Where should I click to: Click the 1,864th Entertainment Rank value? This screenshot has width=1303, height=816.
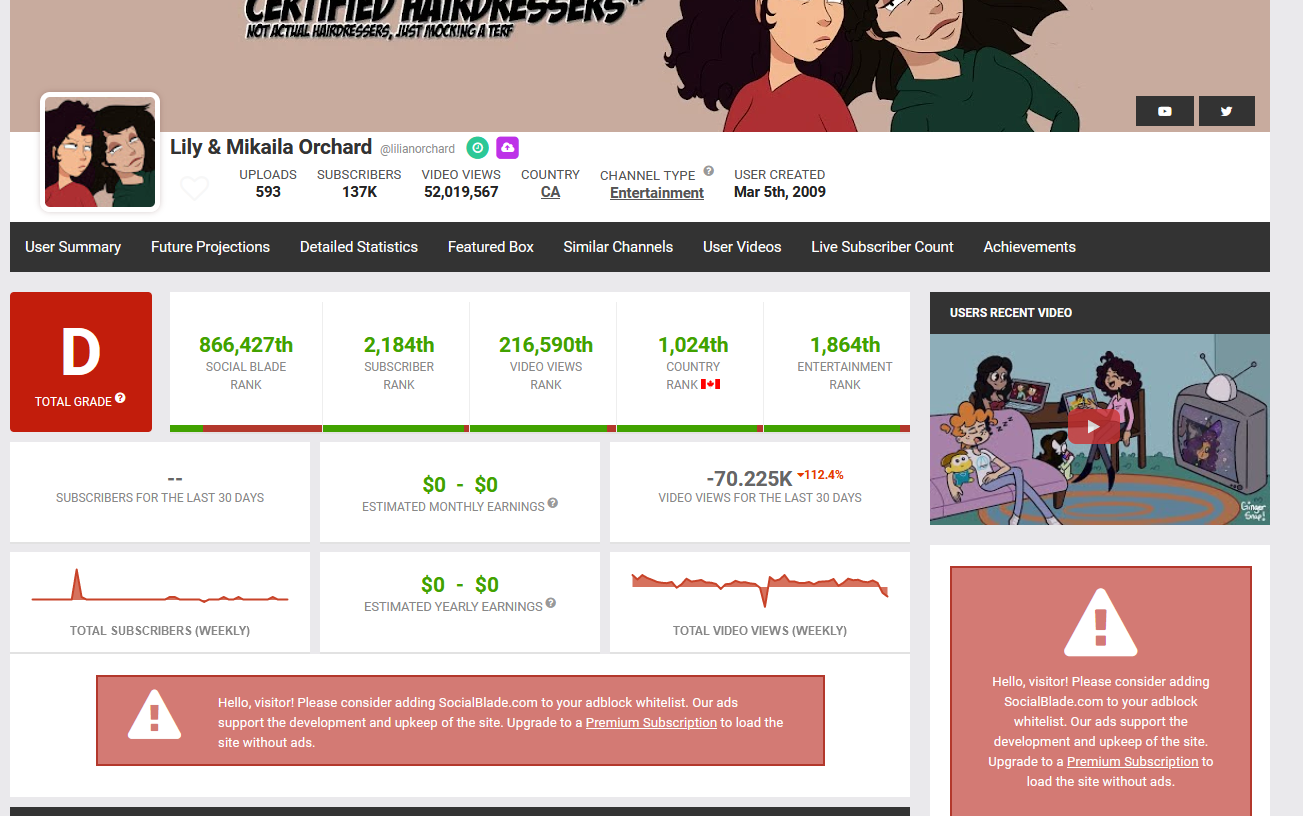(x=845, y=345)
